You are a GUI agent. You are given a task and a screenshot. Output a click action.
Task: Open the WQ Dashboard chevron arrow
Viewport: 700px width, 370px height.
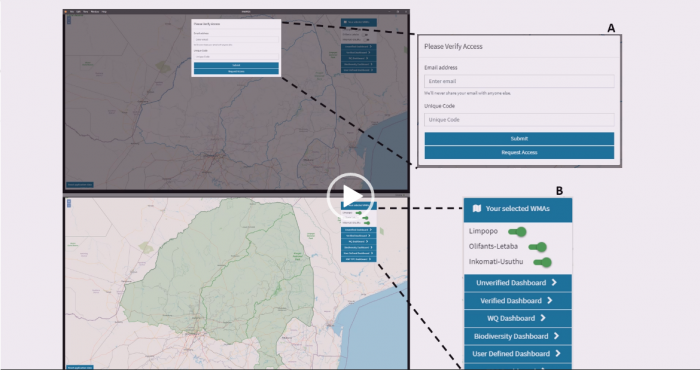click(x=543, y=318)
